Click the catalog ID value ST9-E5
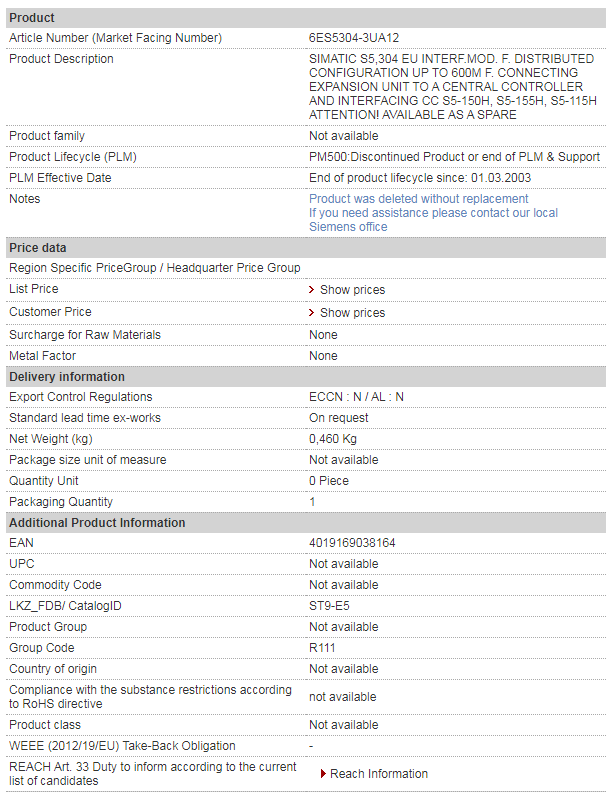 tap(328, 606)
